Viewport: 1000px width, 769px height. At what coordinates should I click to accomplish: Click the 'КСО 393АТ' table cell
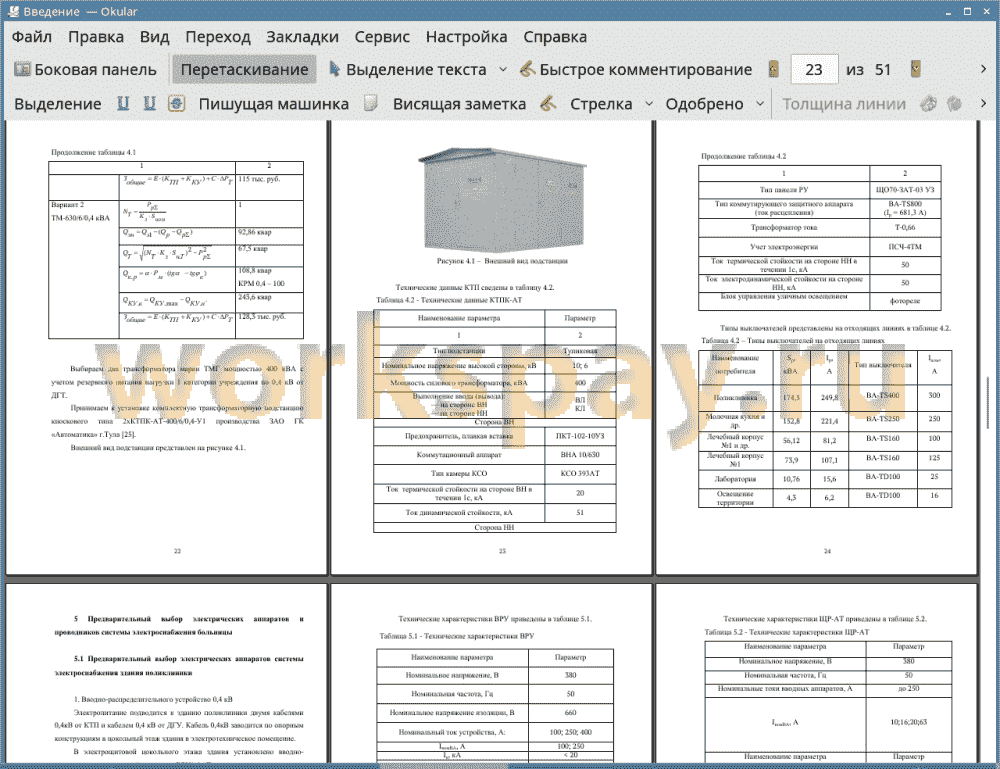click(579, 473)
